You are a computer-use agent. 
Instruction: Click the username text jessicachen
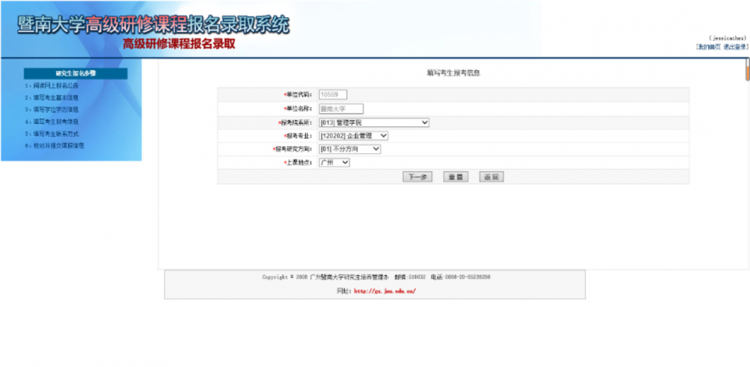[x=727, y=38]
